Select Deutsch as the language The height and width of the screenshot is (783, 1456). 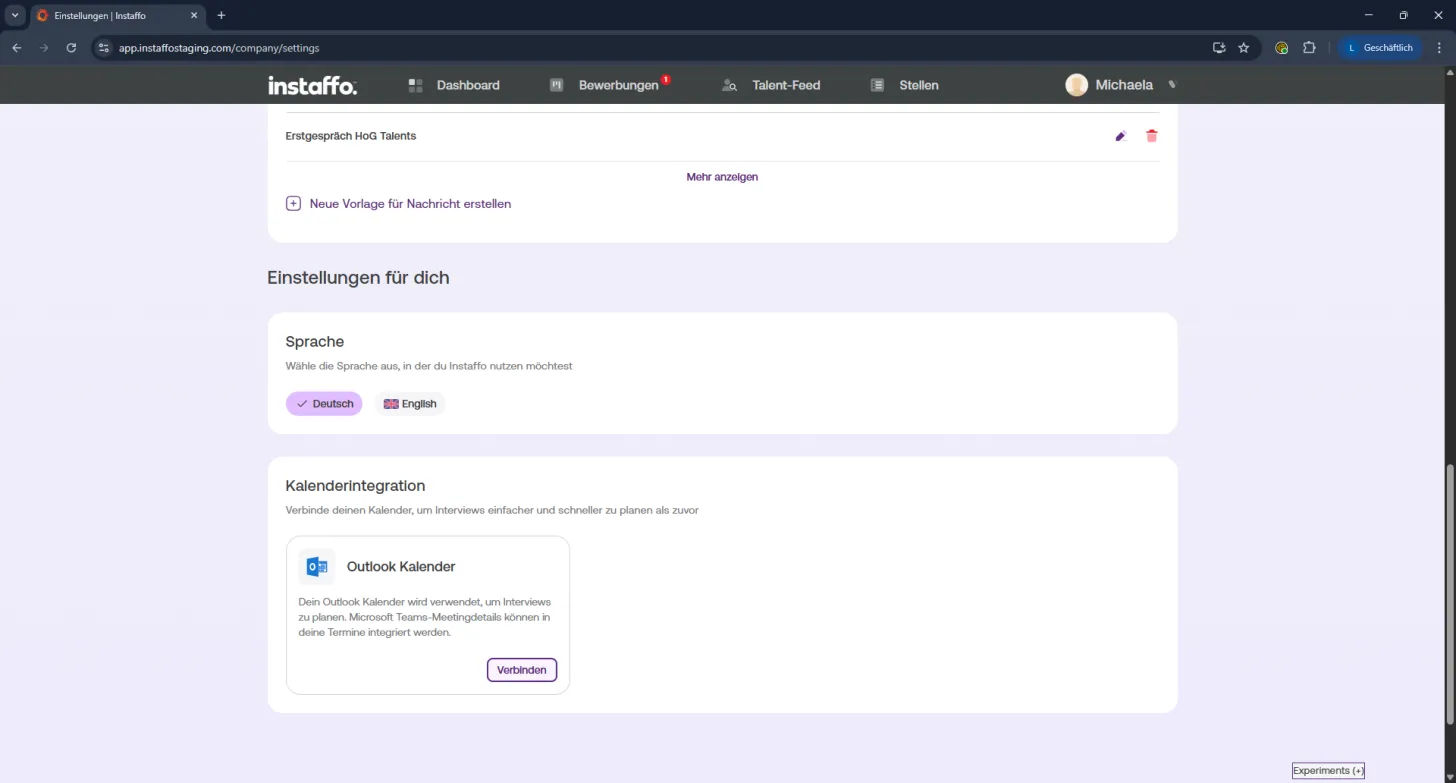click(x=324, y=404)
